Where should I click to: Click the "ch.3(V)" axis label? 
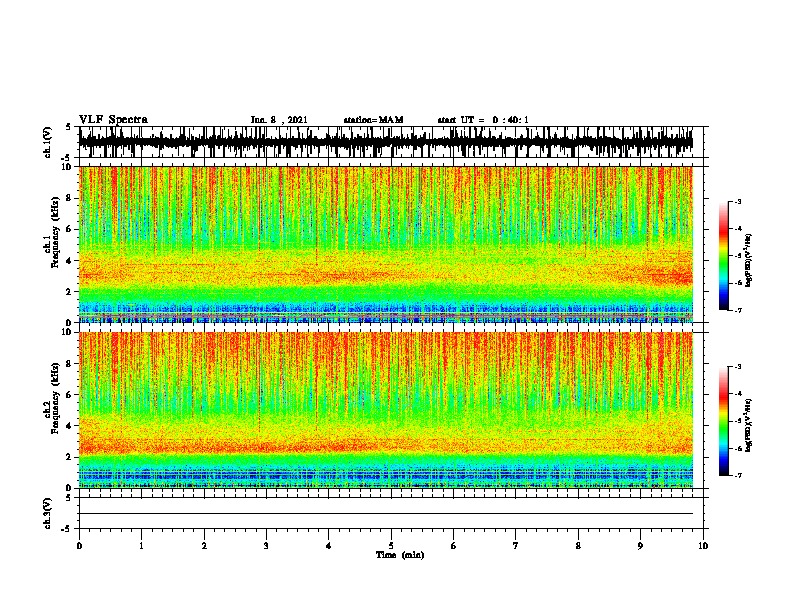tap(48, 513)
